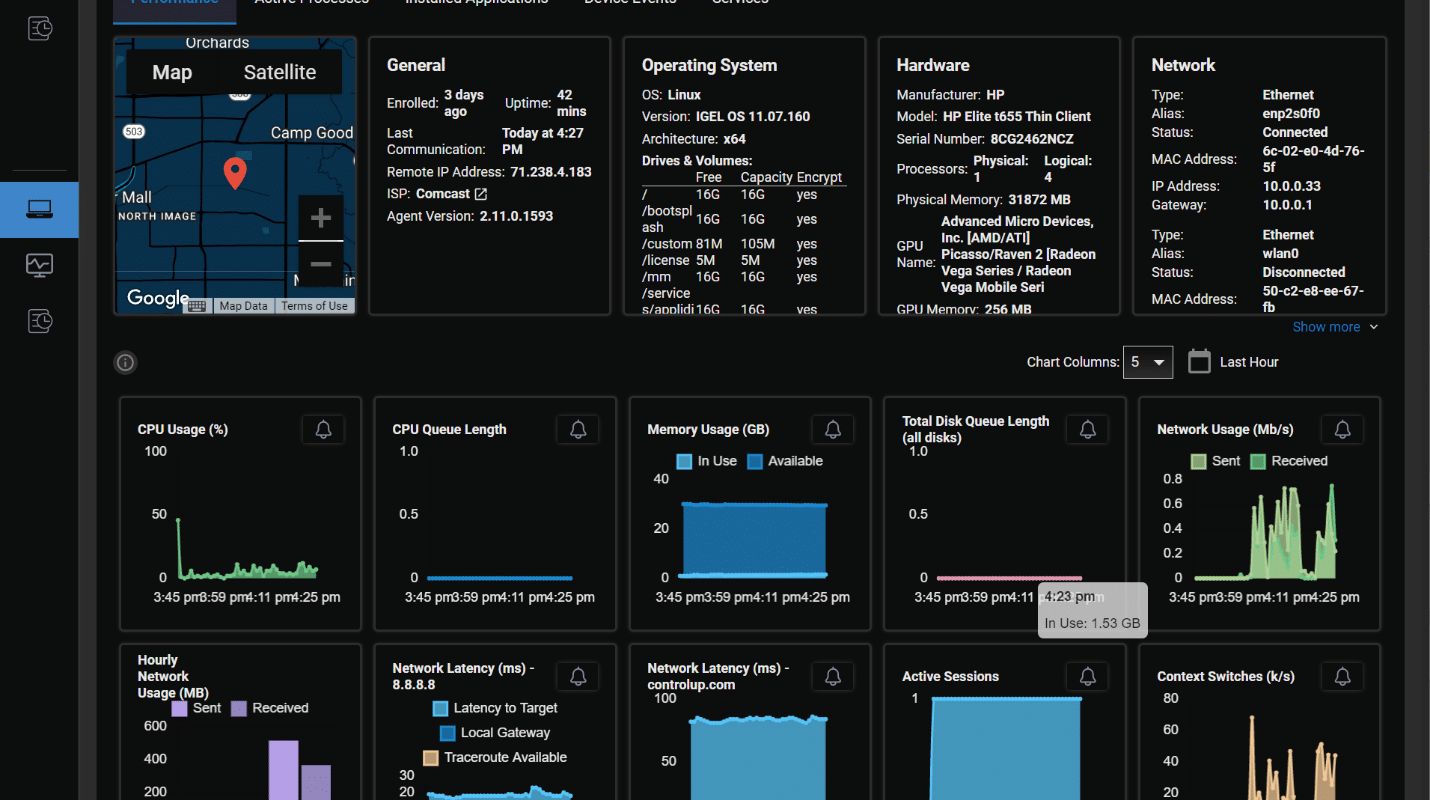1430x800 pixels.
Task: Toggle Received series in Hourly Network Usage
Action: (x=270, y=708)
